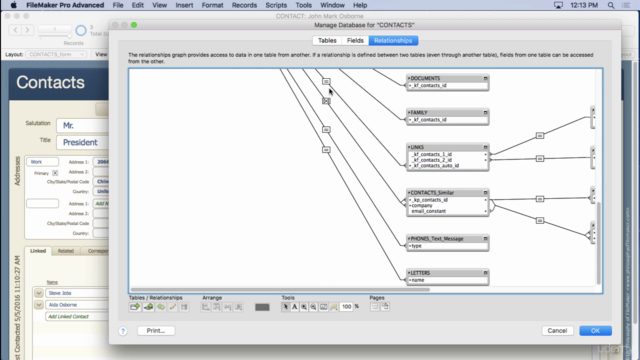
Task: Click the relationship operator box near the cursor
Action: 326,82
